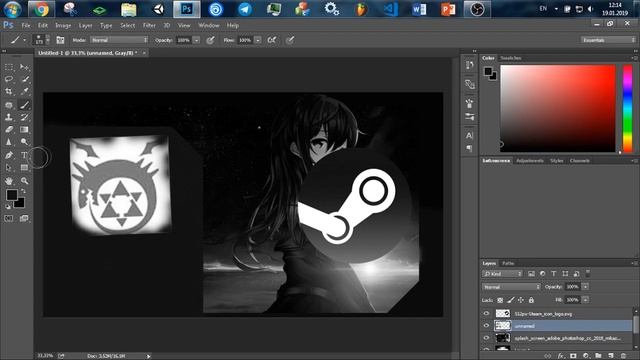Select the Type tool
This screenshot has height=360, width=640.
pos(24,155)
